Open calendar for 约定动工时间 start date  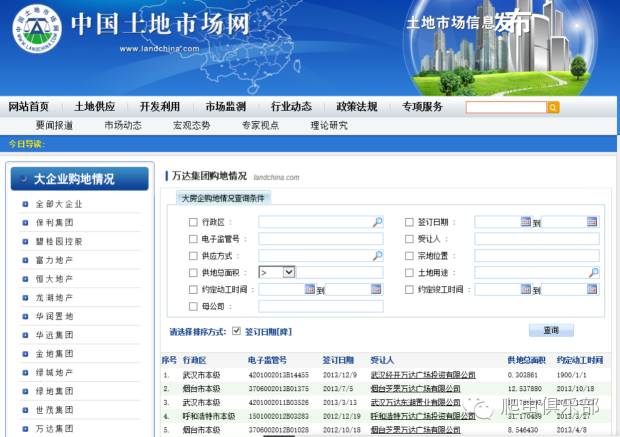(310, 289)
